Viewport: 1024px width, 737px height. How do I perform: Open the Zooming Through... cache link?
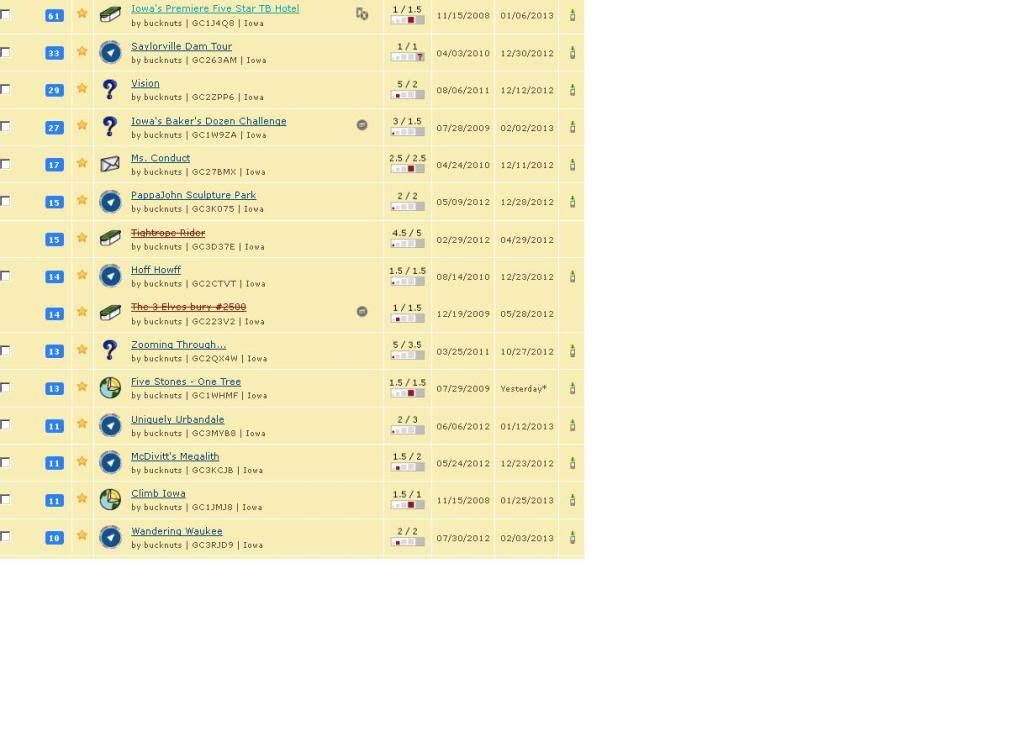tap(178, 345)
